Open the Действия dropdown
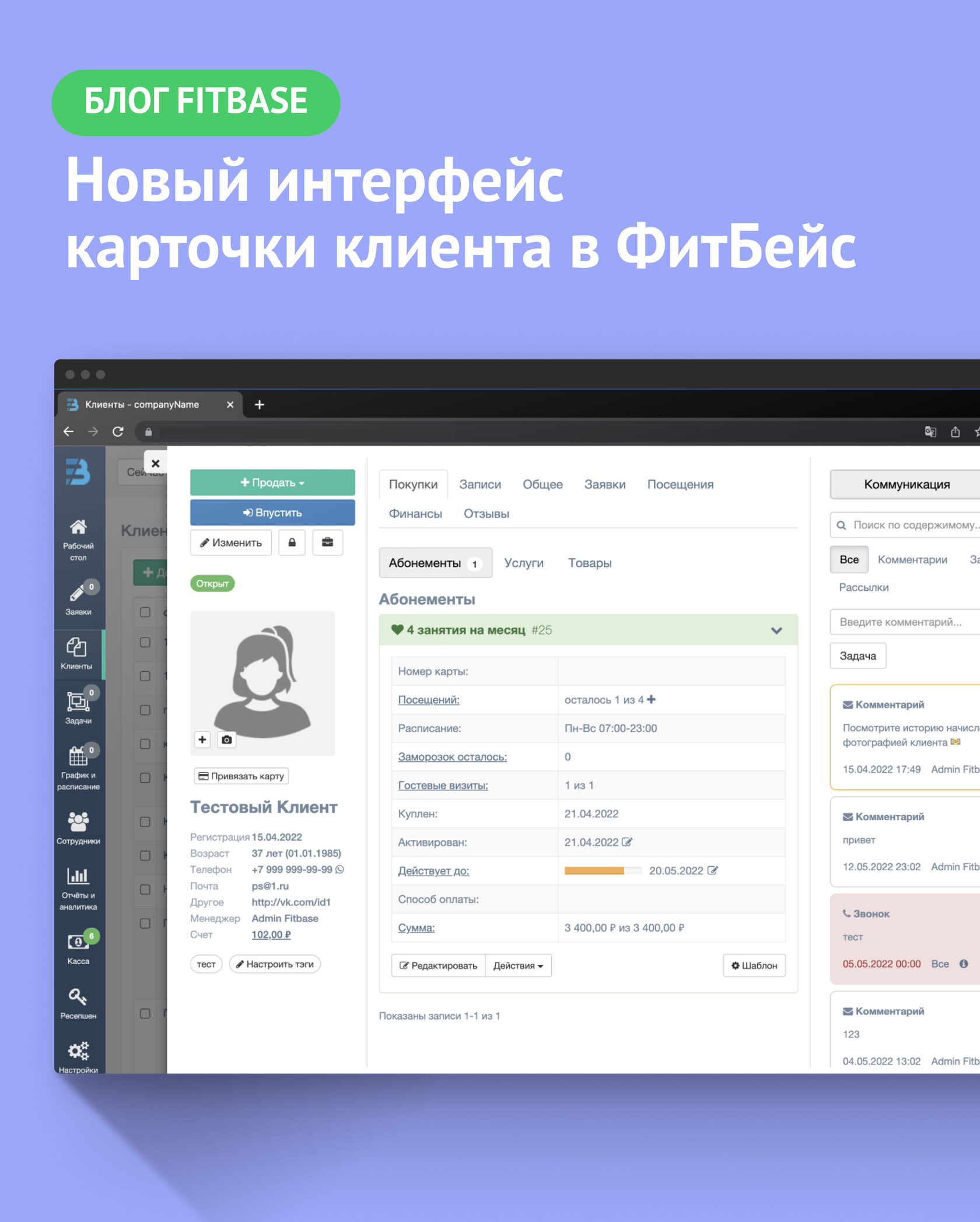Image resolution: width=980 pixels, height=1222 pixels. [x=518, y=965]
